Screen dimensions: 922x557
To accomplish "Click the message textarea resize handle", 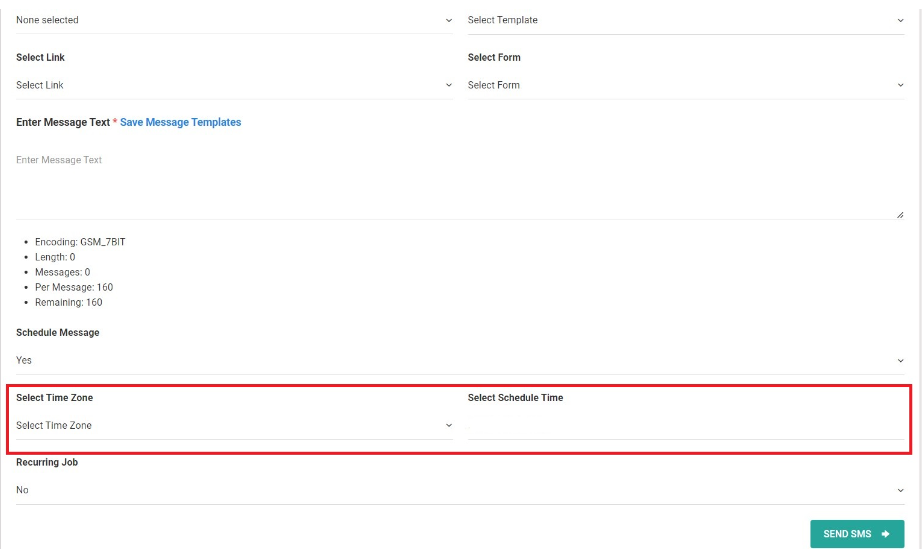I will pyautogui.click(x=900, y=215).
